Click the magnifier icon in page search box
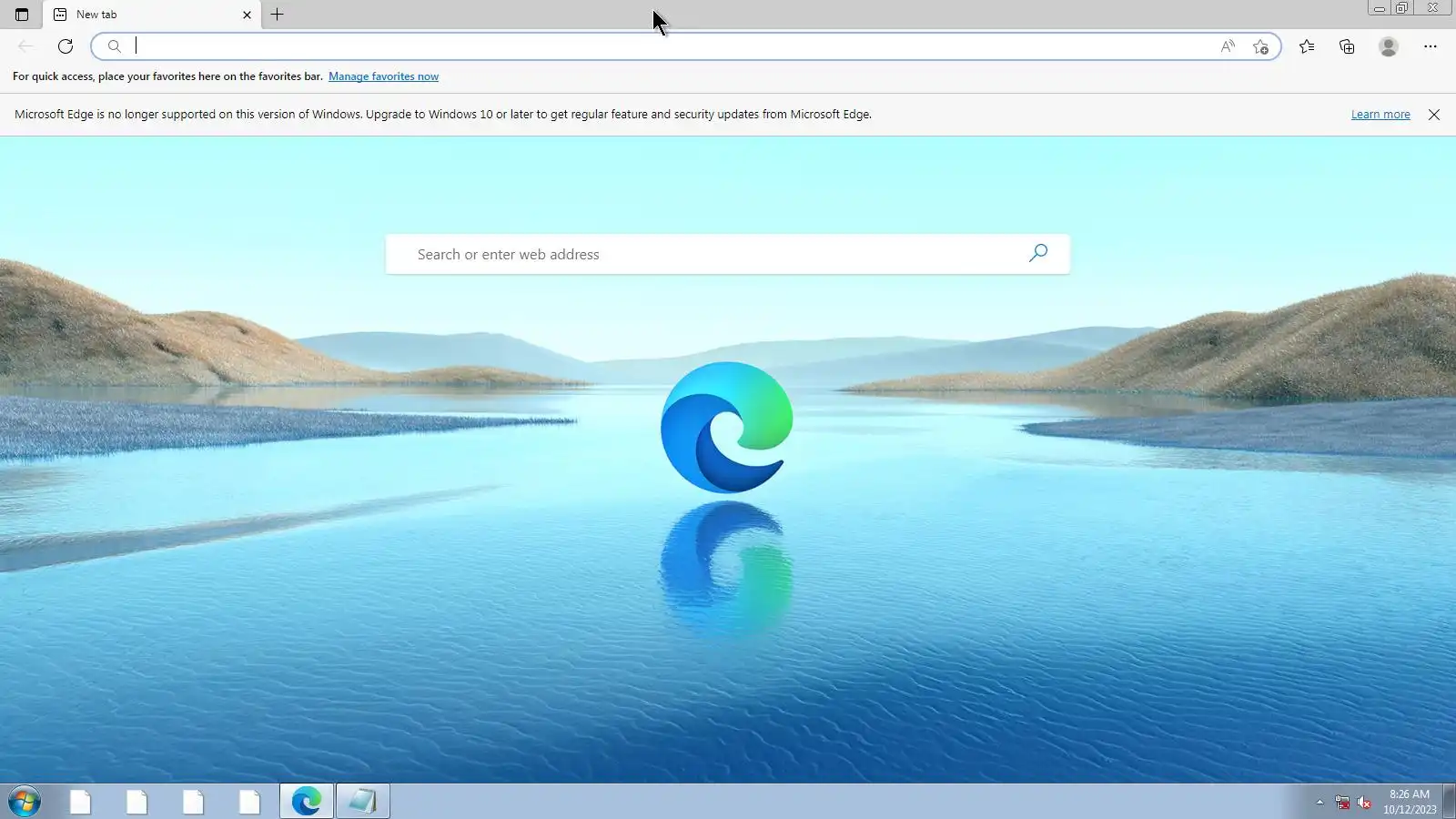This screenshot has height=819, width=1456. coord(1038,253)
